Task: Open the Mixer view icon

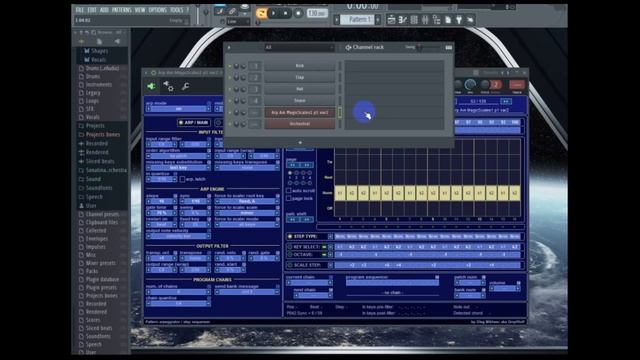Action: coord(425,20)
